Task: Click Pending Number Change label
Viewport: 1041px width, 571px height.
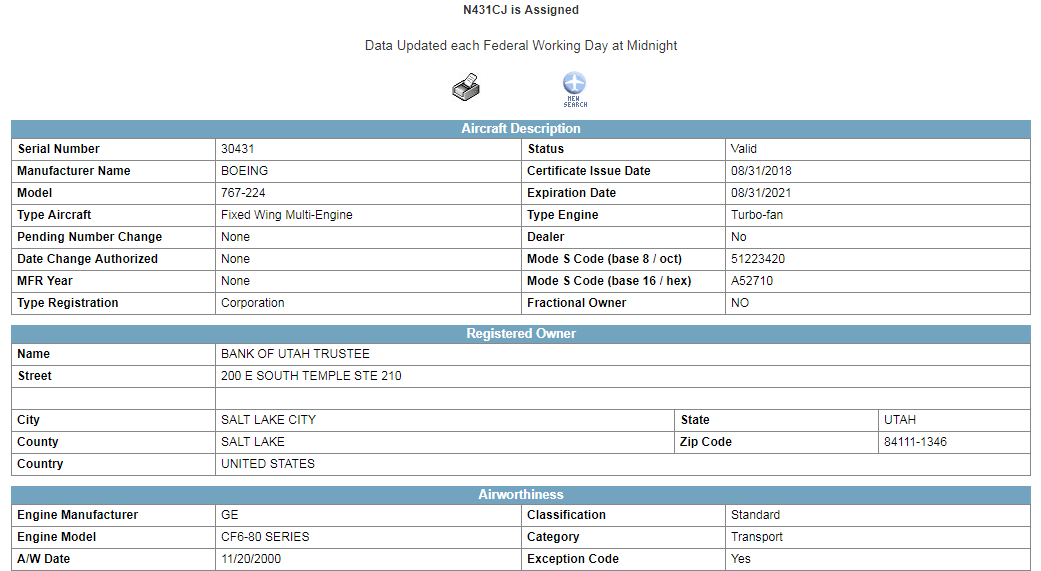Action: click(x=90, y=236)
